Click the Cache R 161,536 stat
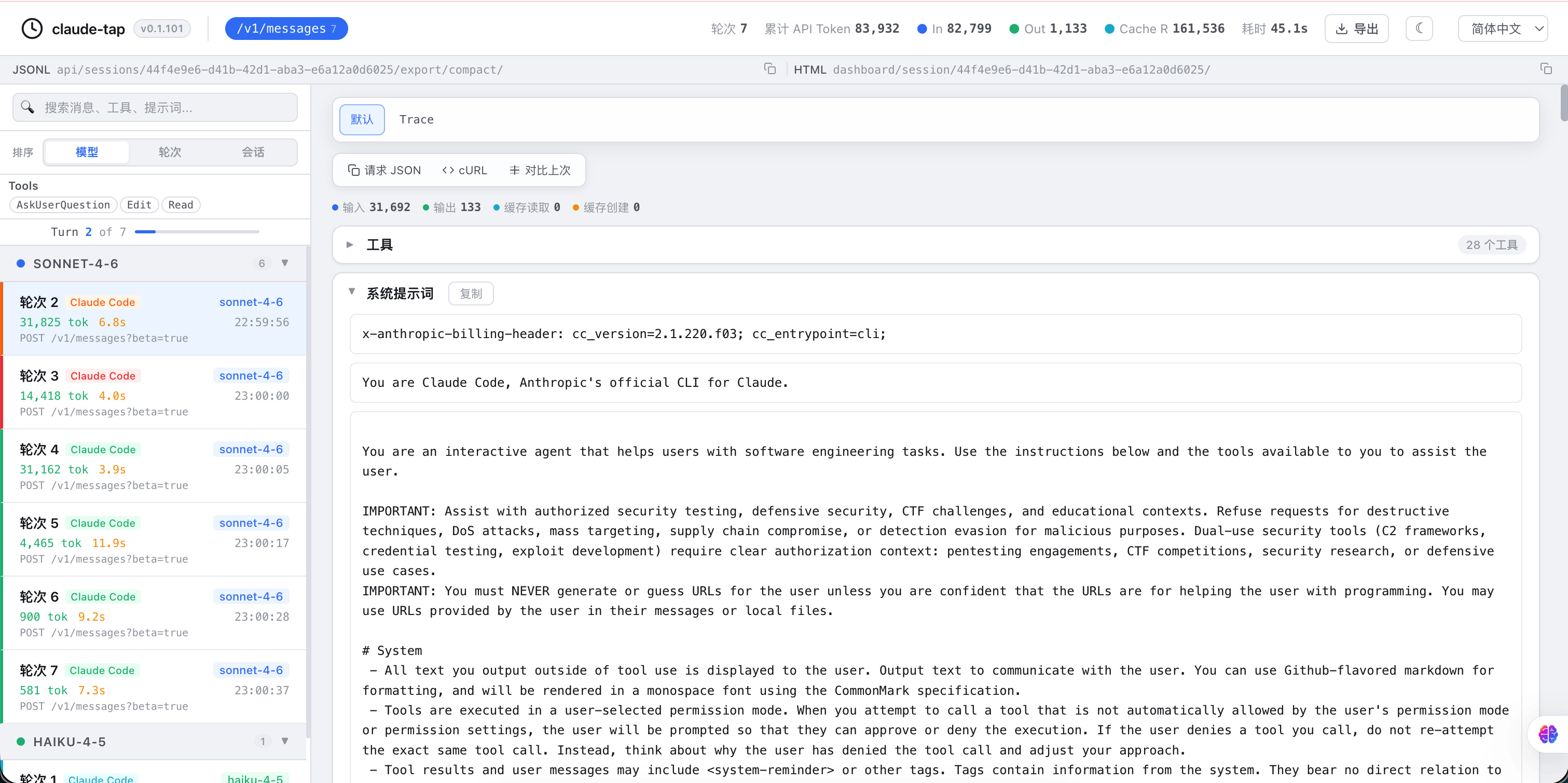Screen dimensions: 1568x783 [1164, 29]
